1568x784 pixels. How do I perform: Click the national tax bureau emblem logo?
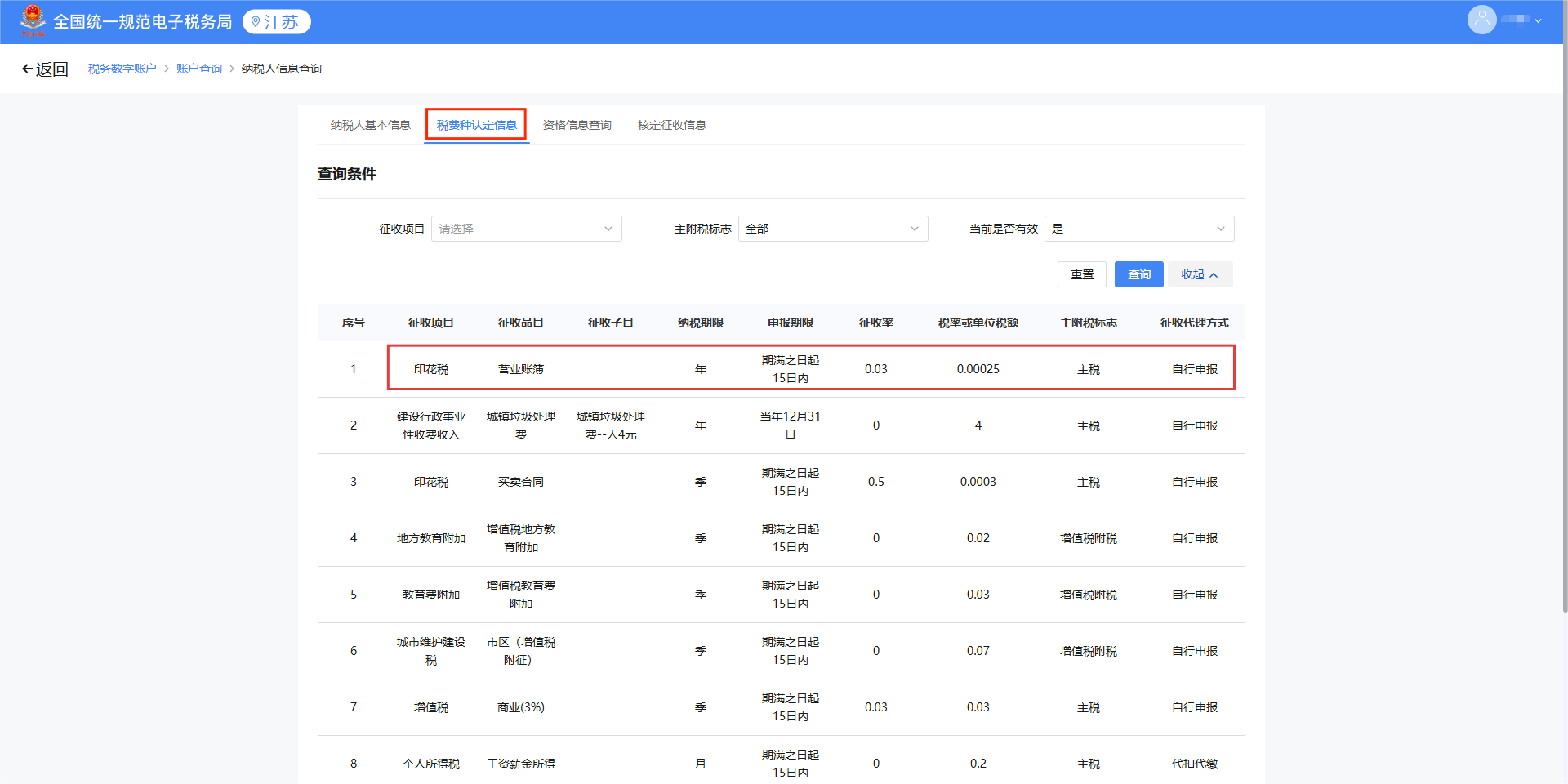point(33,20)
